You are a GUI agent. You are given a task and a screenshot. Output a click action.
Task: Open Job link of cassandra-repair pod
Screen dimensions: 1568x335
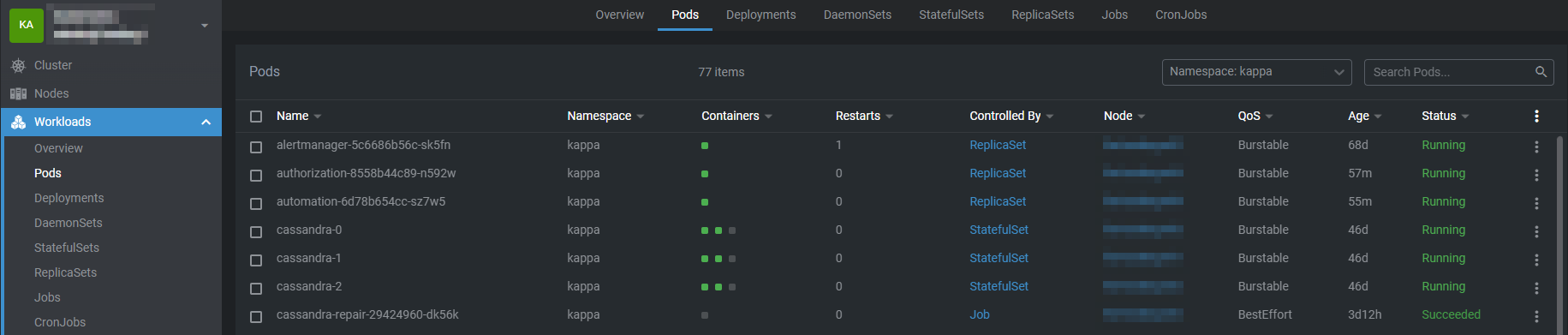point(980,314)
